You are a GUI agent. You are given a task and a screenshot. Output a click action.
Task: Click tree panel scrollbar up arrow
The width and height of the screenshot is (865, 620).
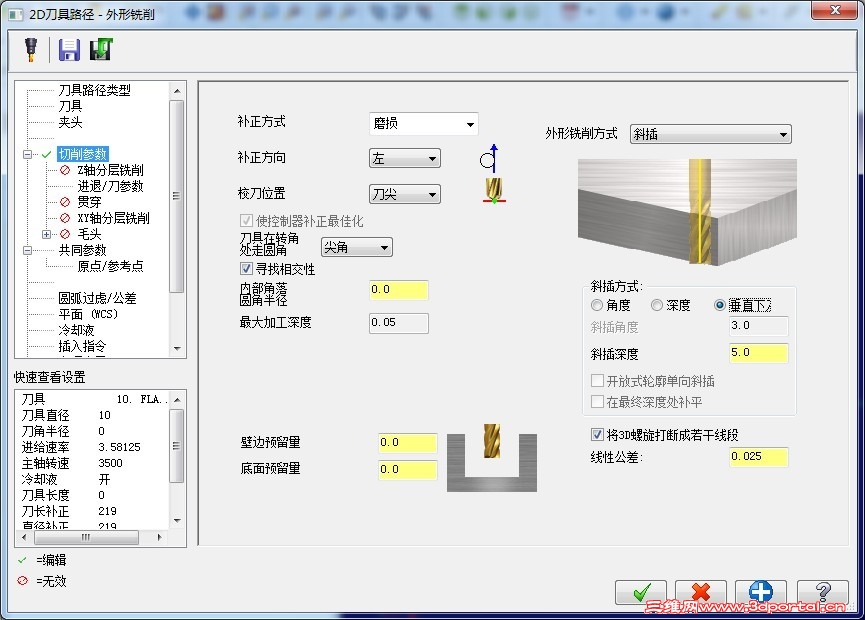click(x=177, y=90)
